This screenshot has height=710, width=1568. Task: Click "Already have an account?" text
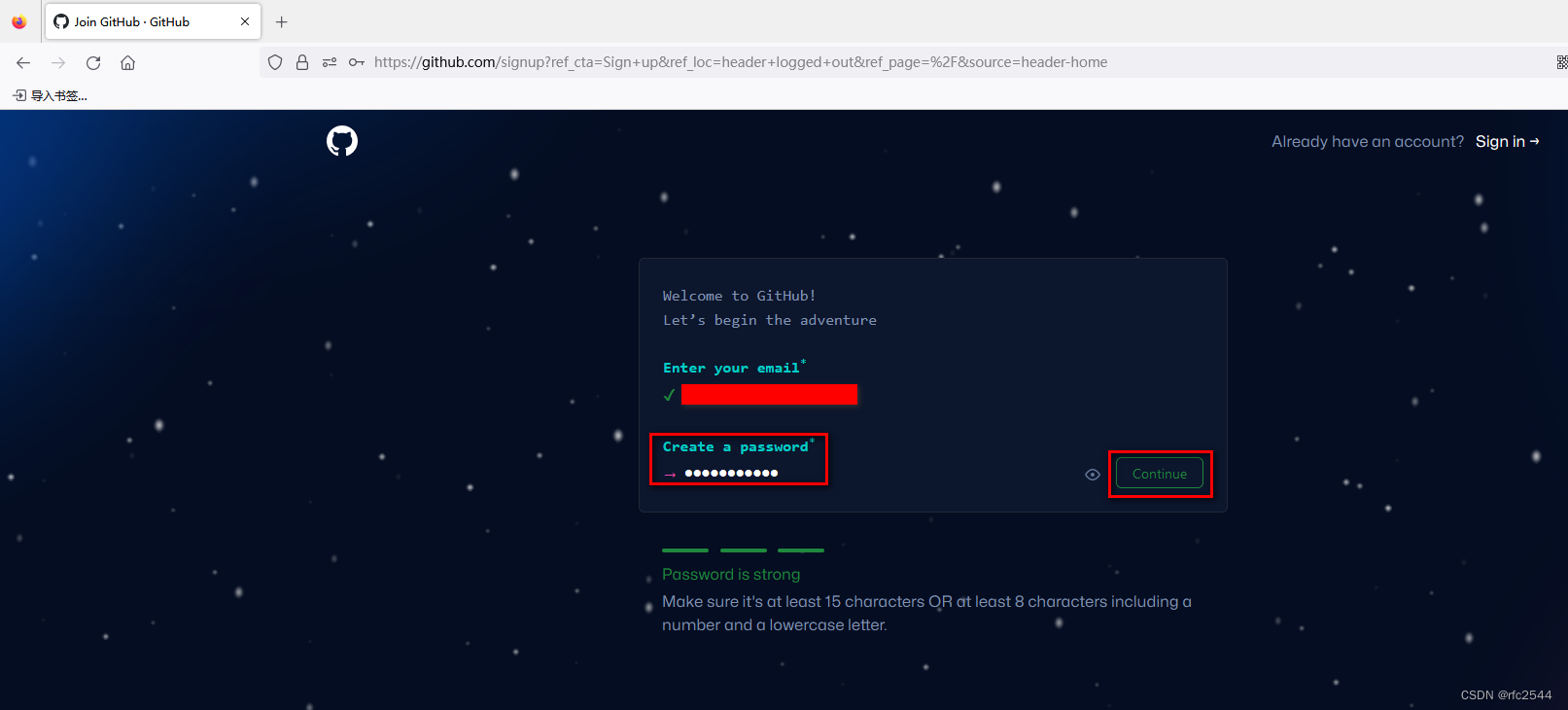pyautogui.click(x=1368, y=141)
